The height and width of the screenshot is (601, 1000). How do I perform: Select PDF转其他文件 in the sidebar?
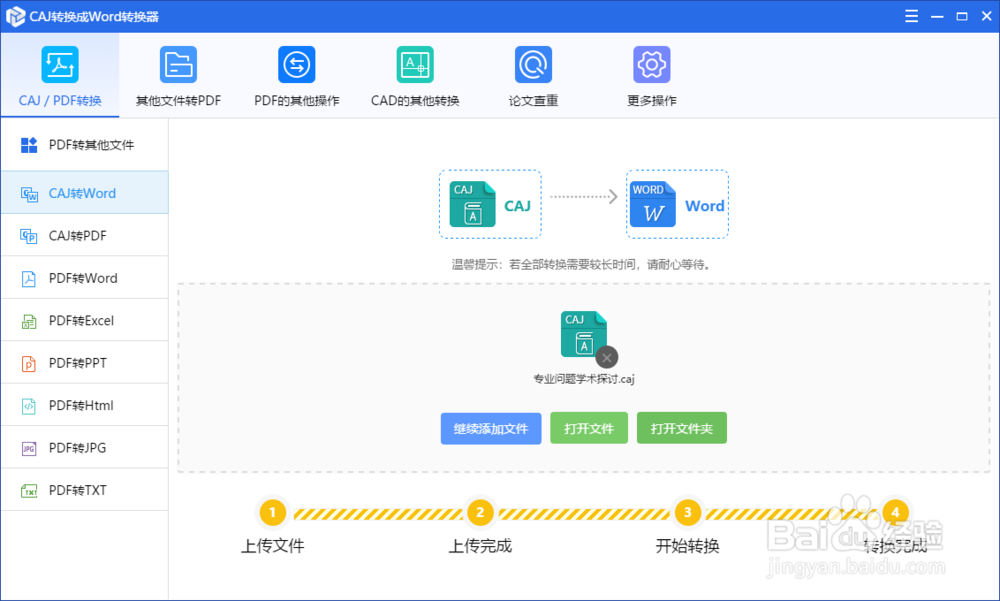pos(84,144)
